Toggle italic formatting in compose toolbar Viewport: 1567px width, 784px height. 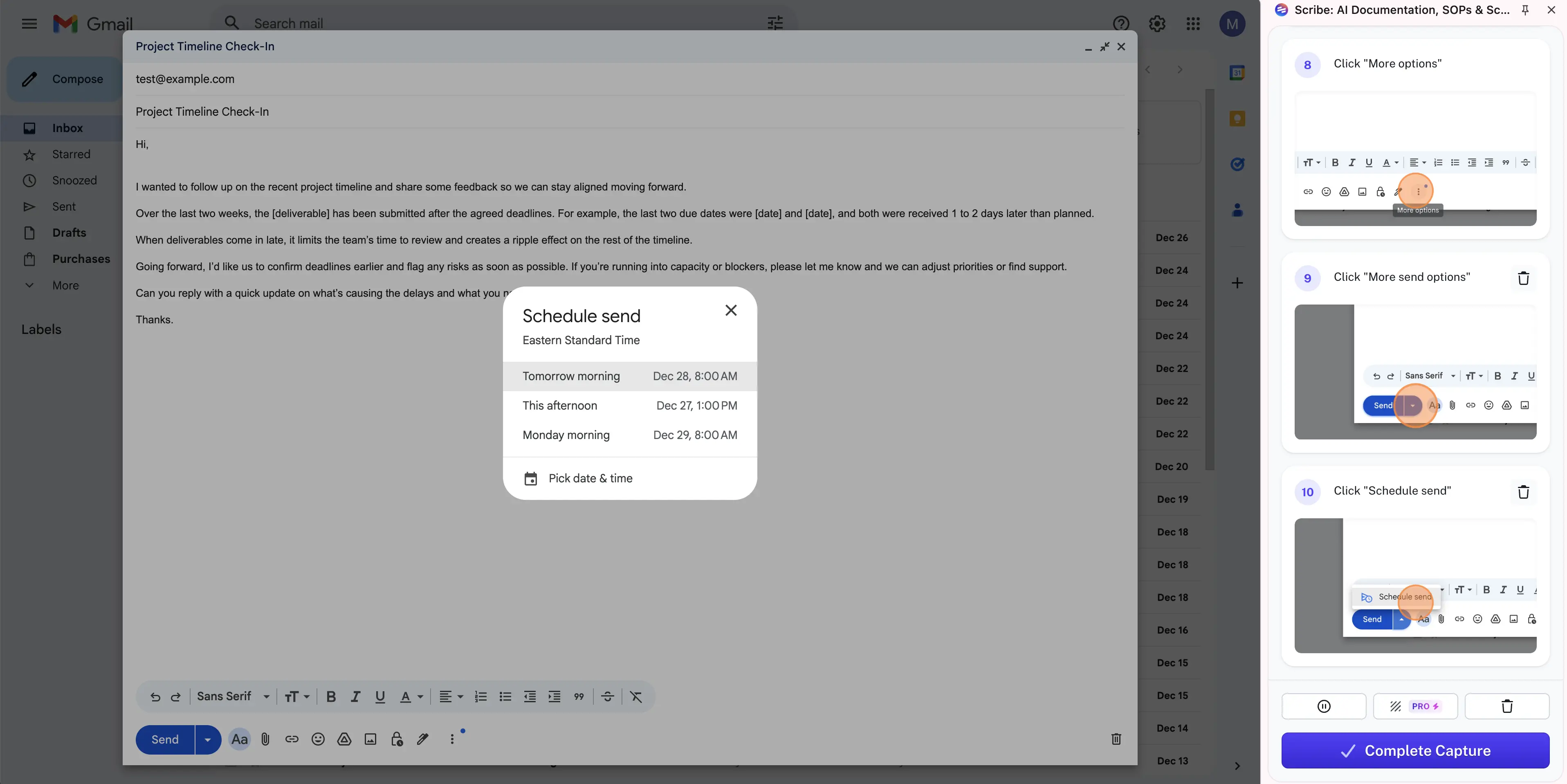point(355,697)
